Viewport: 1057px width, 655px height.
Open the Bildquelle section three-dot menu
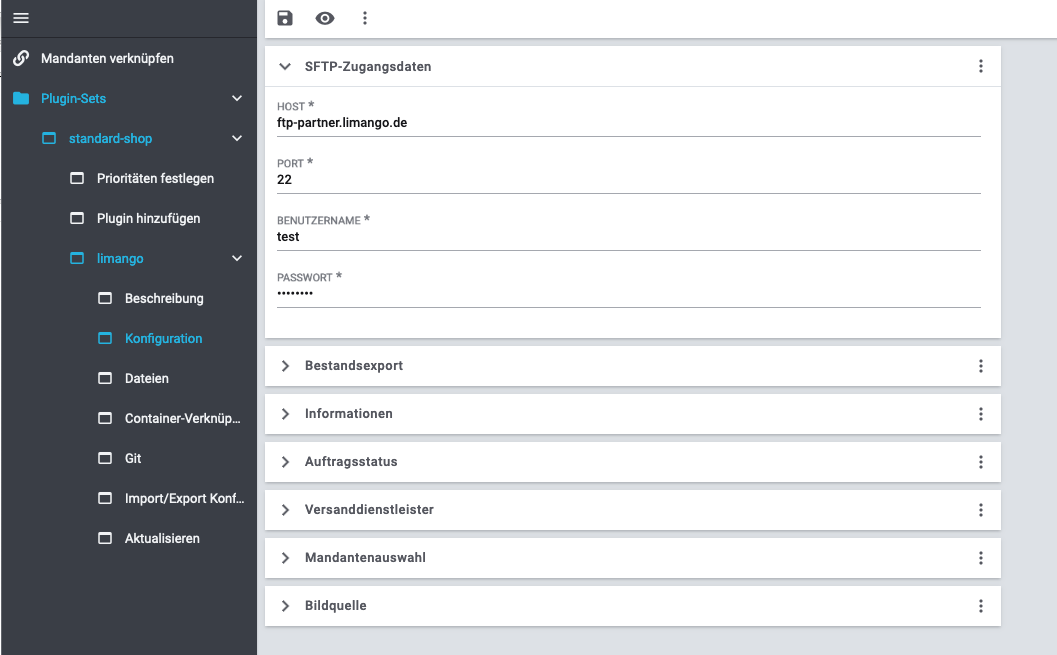[980, 606]
